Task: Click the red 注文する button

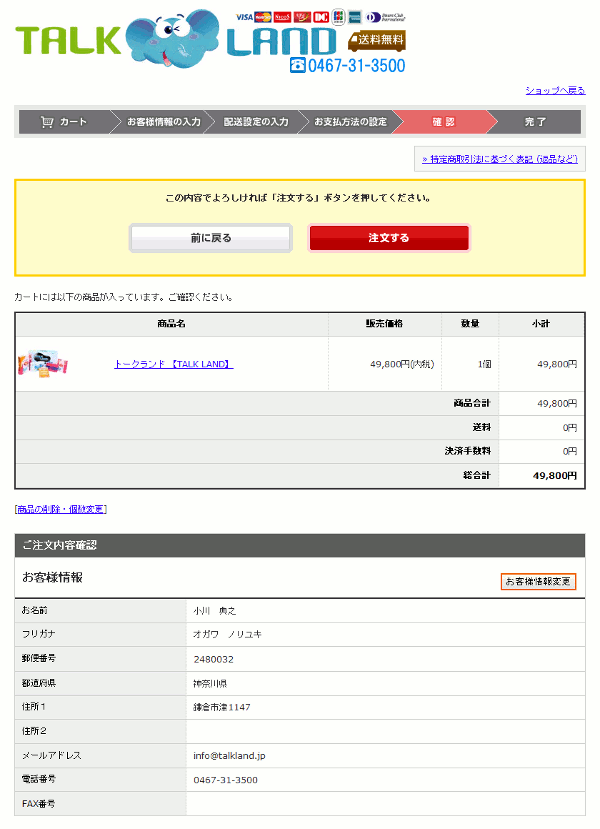Action: pos(389,238)
